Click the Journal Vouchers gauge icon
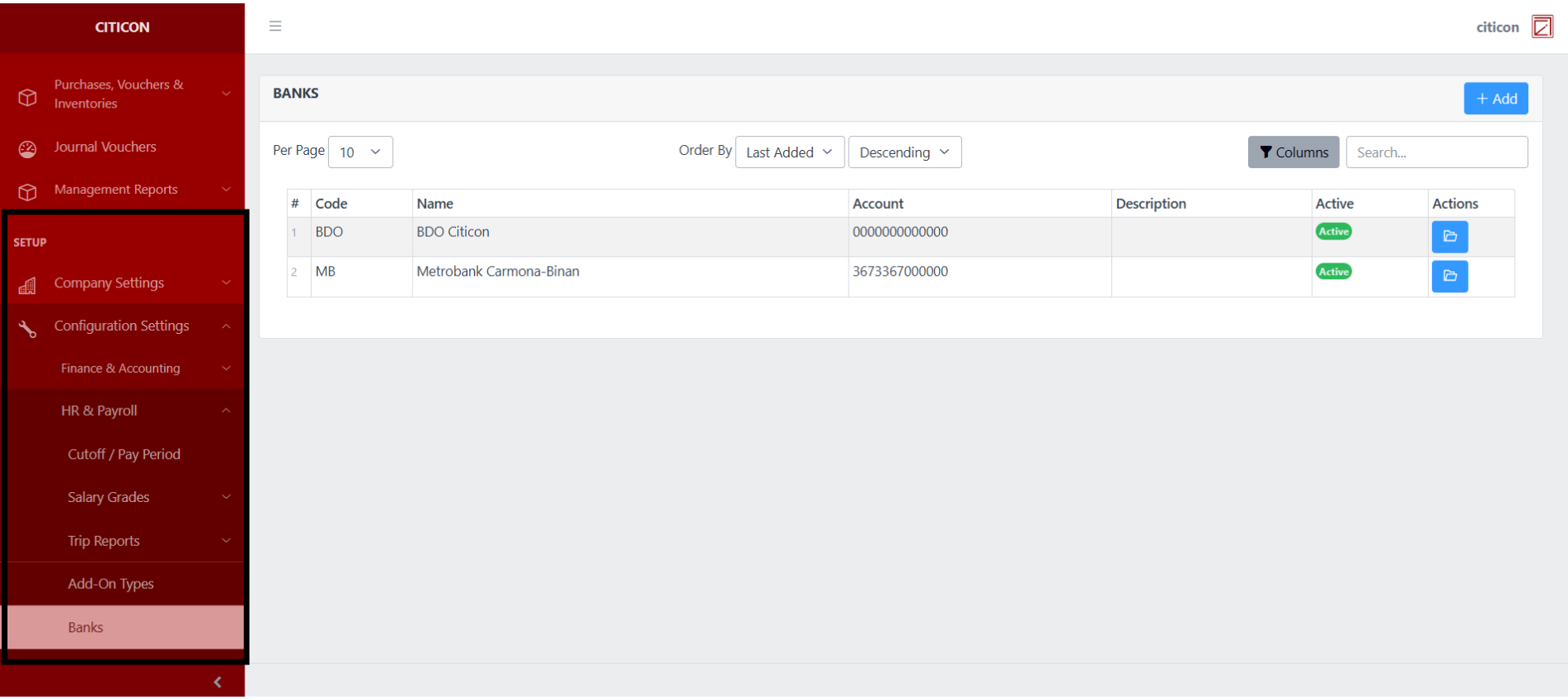Viewport: 1568px width, 700px height. tap(27, 149)
